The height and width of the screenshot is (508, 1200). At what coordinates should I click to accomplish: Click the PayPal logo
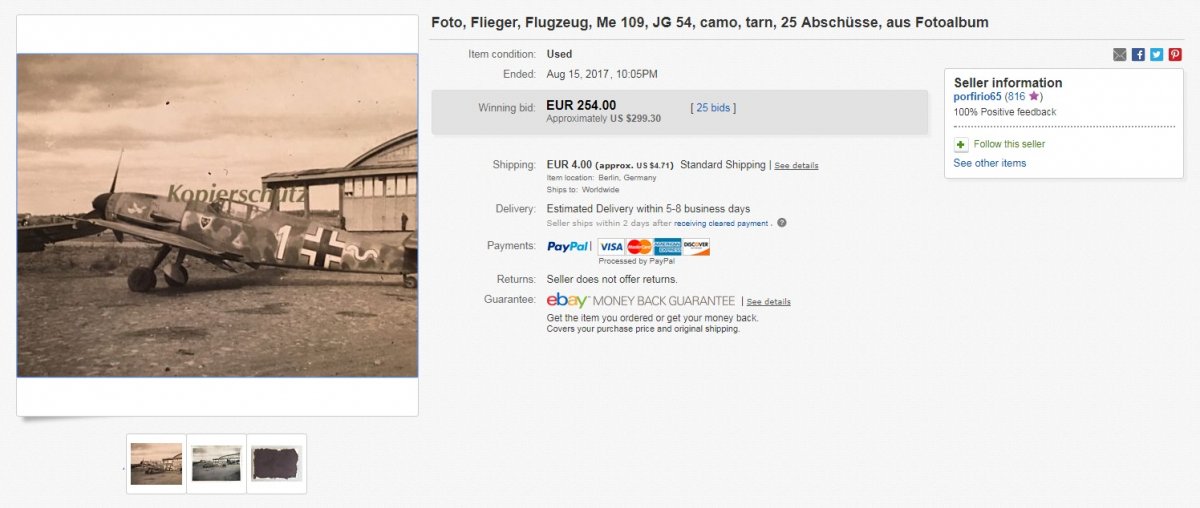pyautogui.click(x=568, y=246)
